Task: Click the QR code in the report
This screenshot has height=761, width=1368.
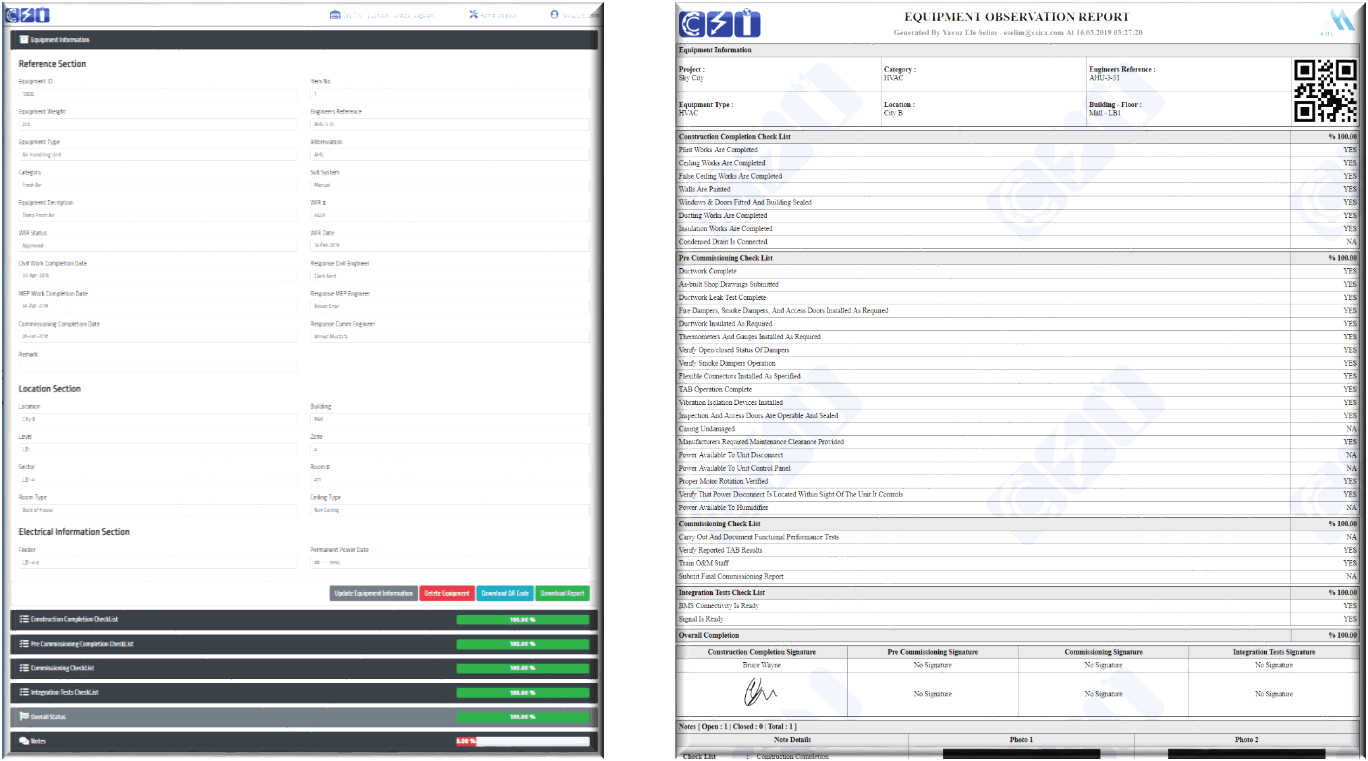Action: (1325, 90)
